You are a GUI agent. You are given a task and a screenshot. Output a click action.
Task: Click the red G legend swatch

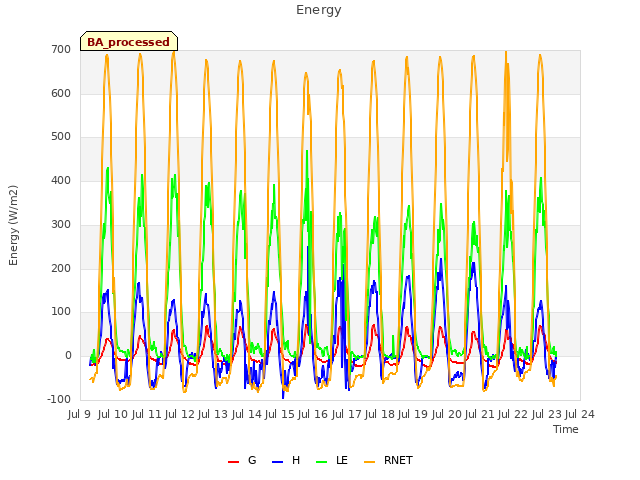233,462
